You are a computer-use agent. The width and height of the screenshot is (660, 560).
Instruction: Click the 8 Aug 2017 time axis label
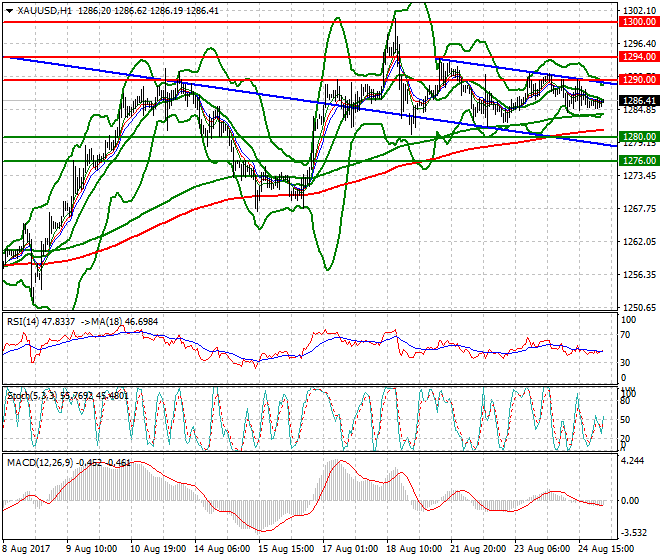point(26,549)
